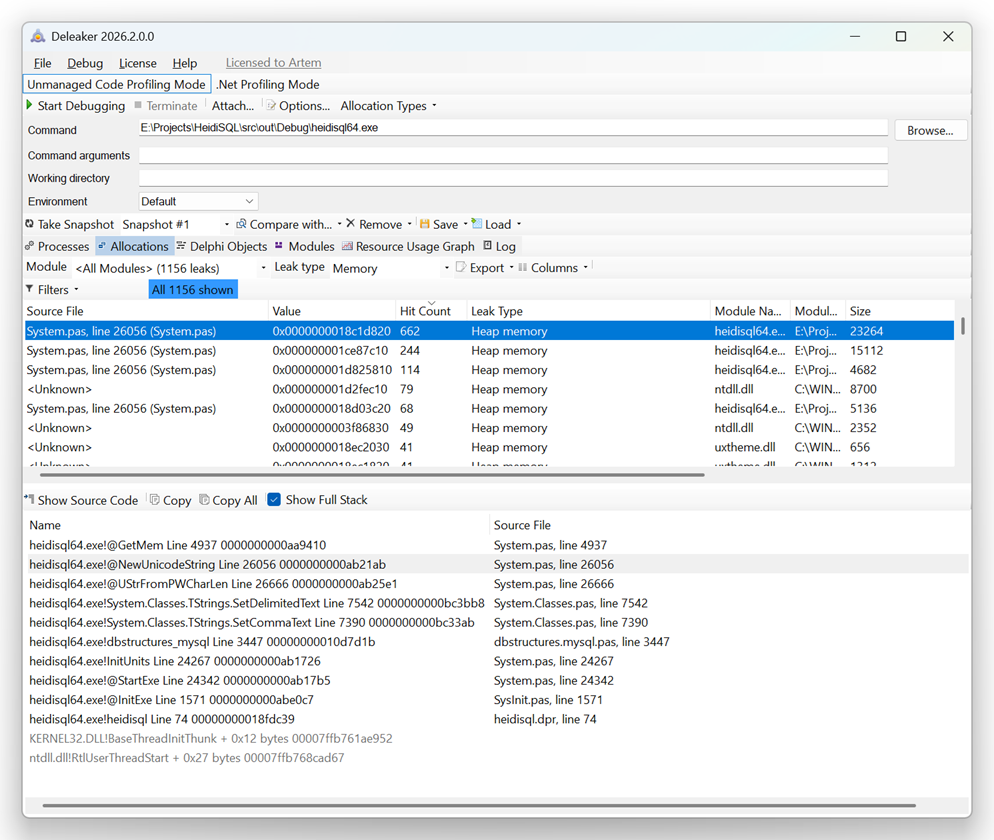The image size is (994, 840).
Task: Open the Debug menu
Action: (85, 63)
